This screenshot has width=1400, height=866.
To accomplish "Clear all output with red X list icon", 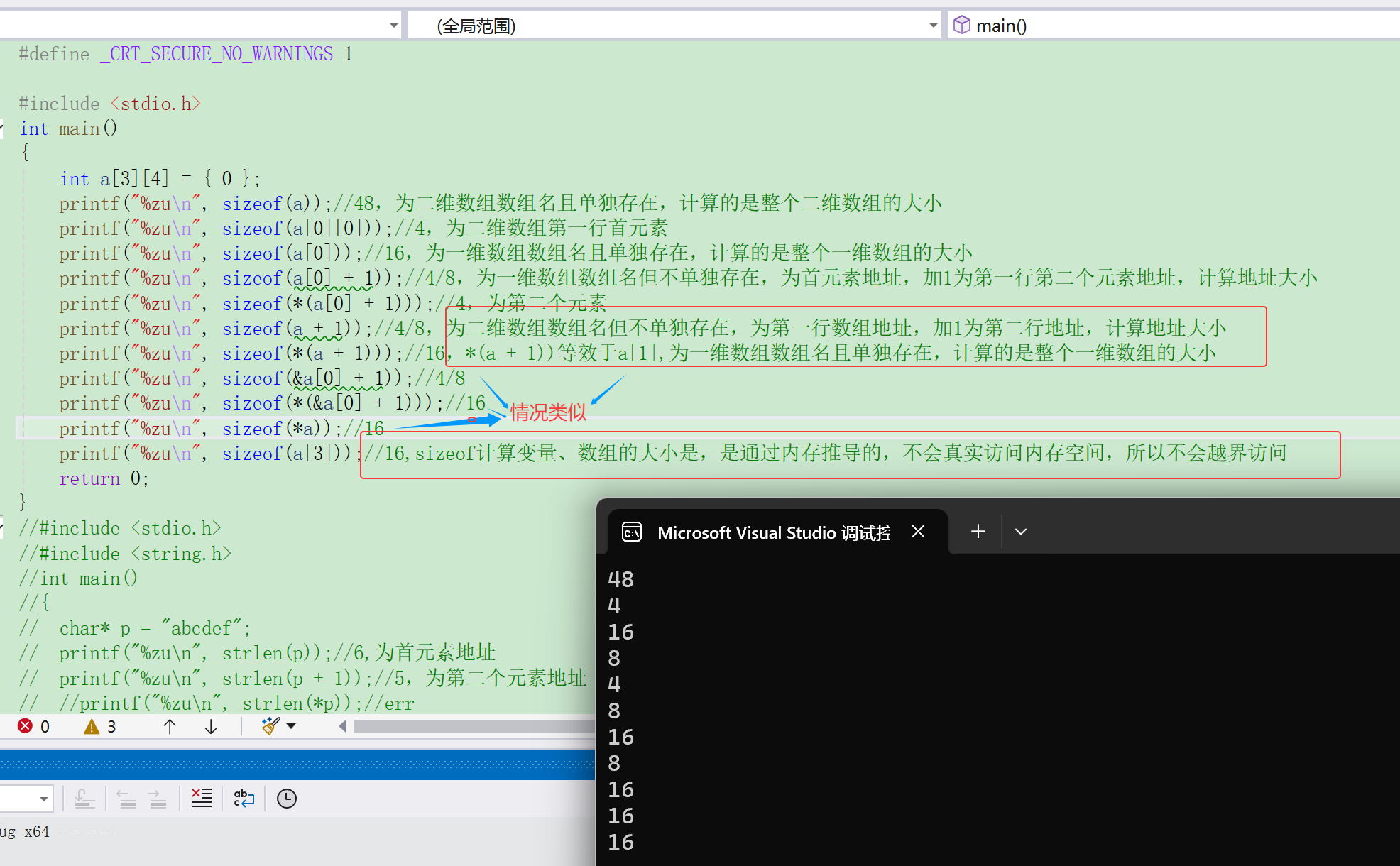I will click(202, 799).
